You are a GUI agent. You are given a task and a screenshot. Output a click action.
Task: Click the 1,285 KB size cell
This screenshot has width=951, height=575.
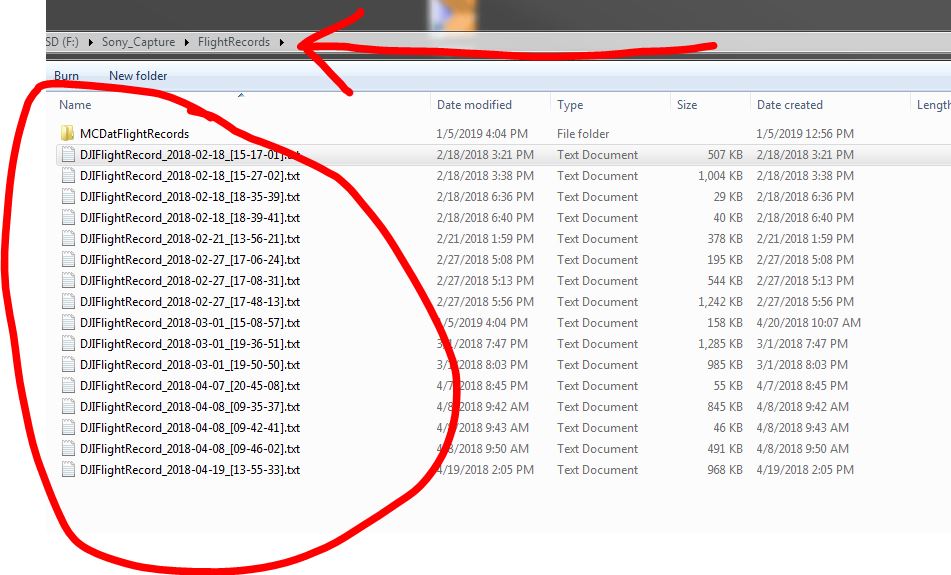(x=720, y=343)
